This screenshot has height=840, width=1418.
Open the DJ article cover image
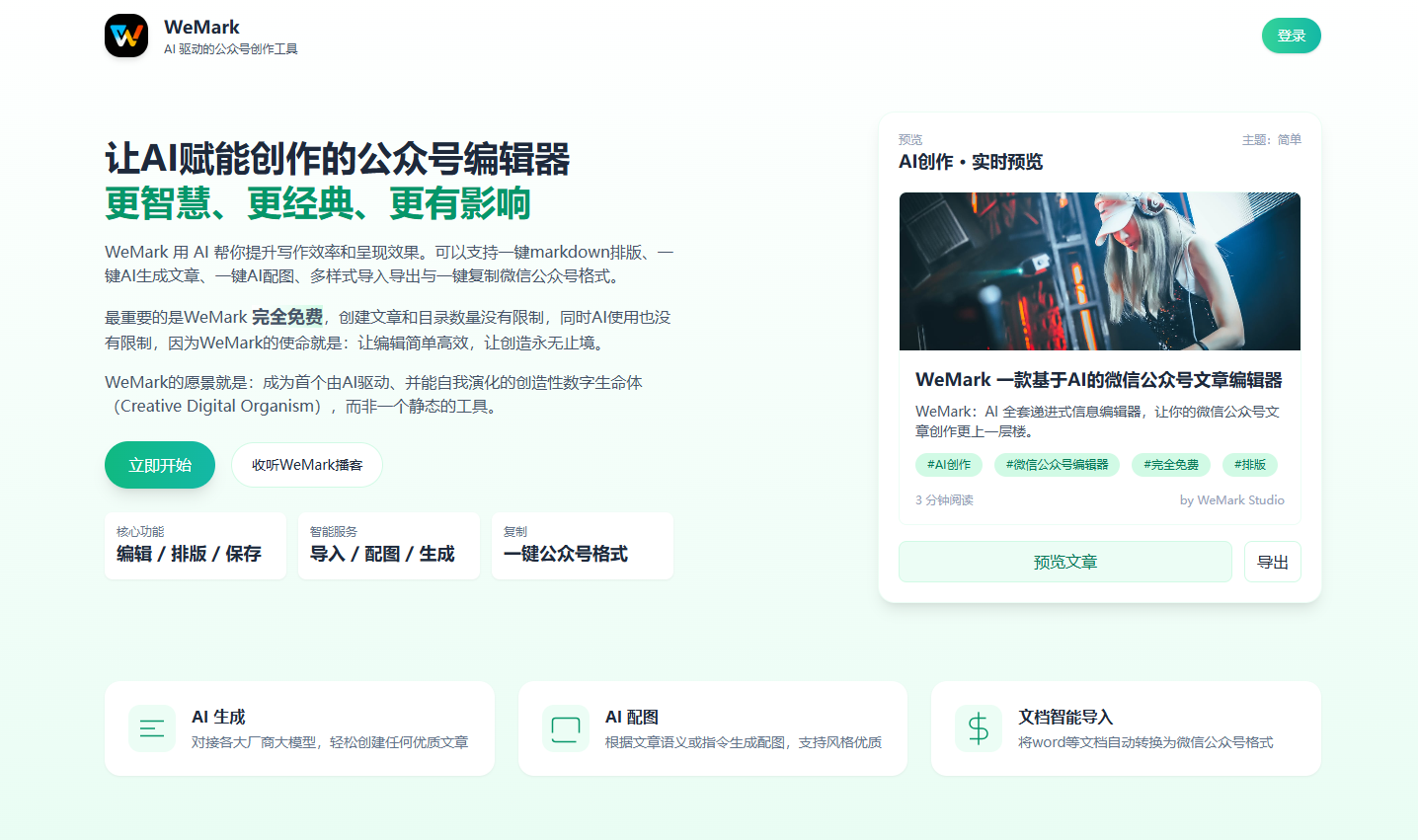[1099, 271]
